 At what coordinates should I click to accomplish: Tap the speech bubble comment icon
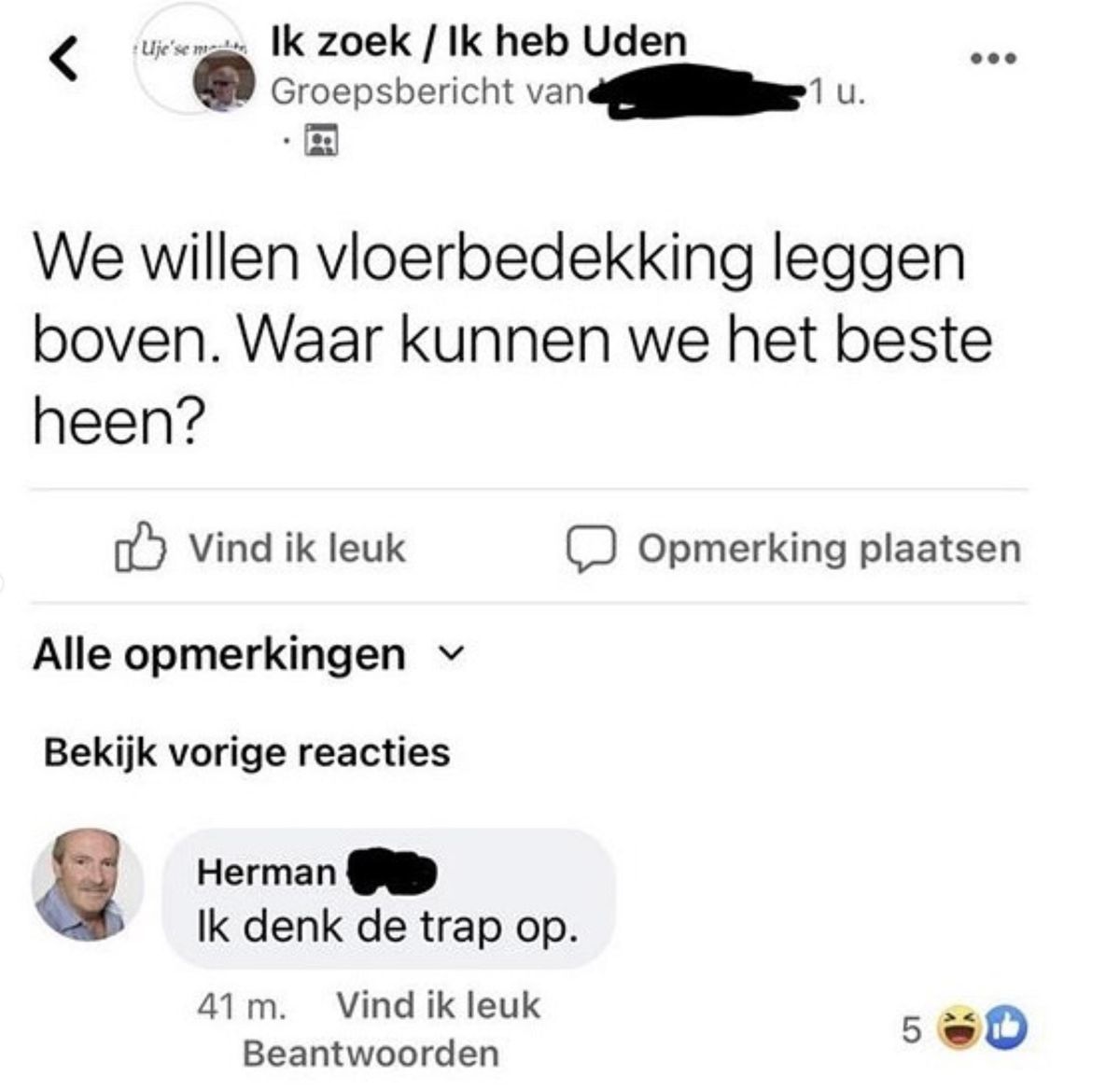point(590,549)
